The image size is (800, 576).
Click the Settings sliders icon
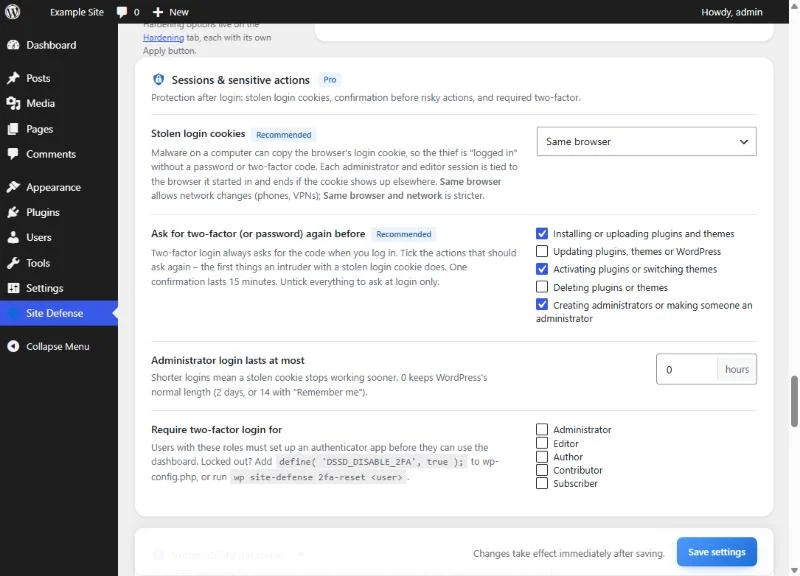13,288
